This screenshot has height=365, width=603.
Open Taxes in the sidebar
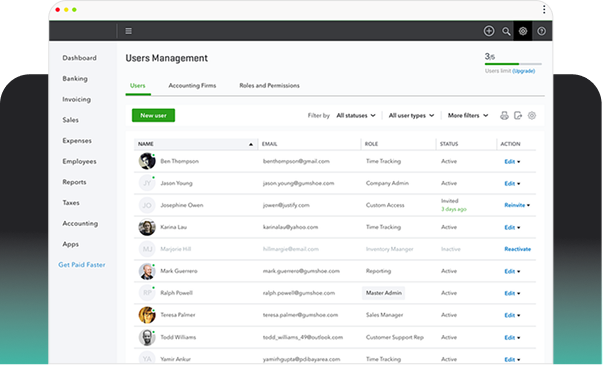(71, 203)
